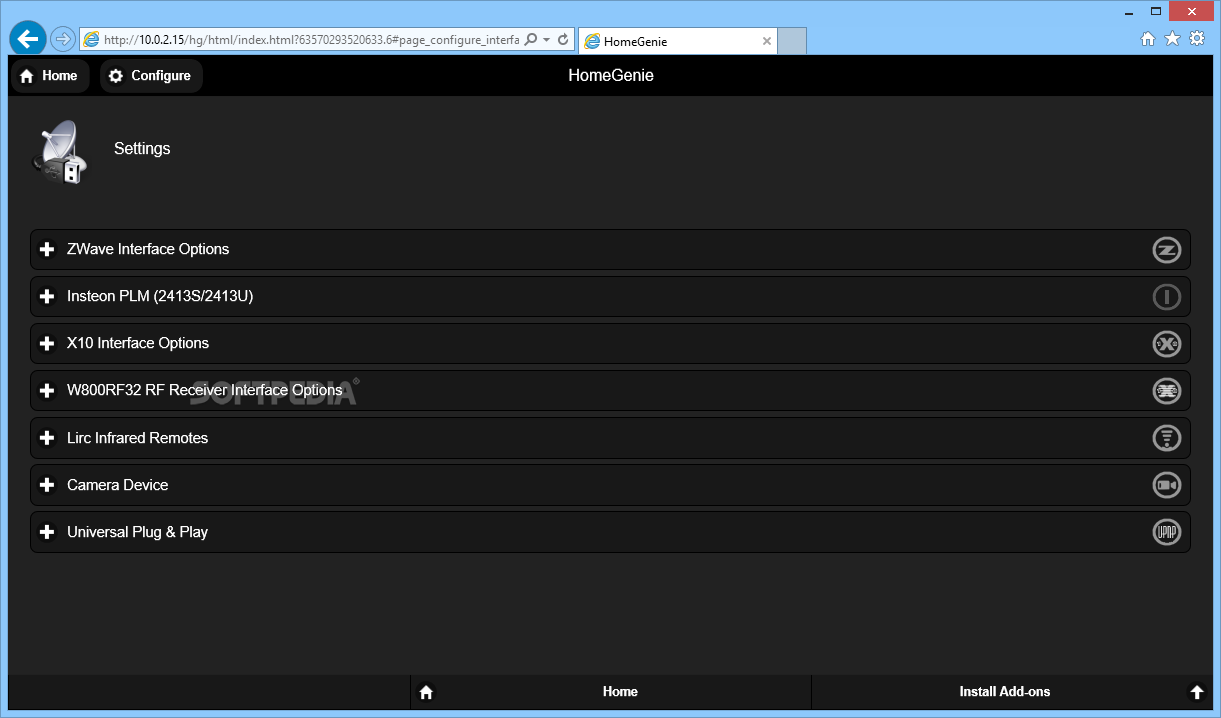Click Install Add-ons in footer

[x=1005, y=692]
